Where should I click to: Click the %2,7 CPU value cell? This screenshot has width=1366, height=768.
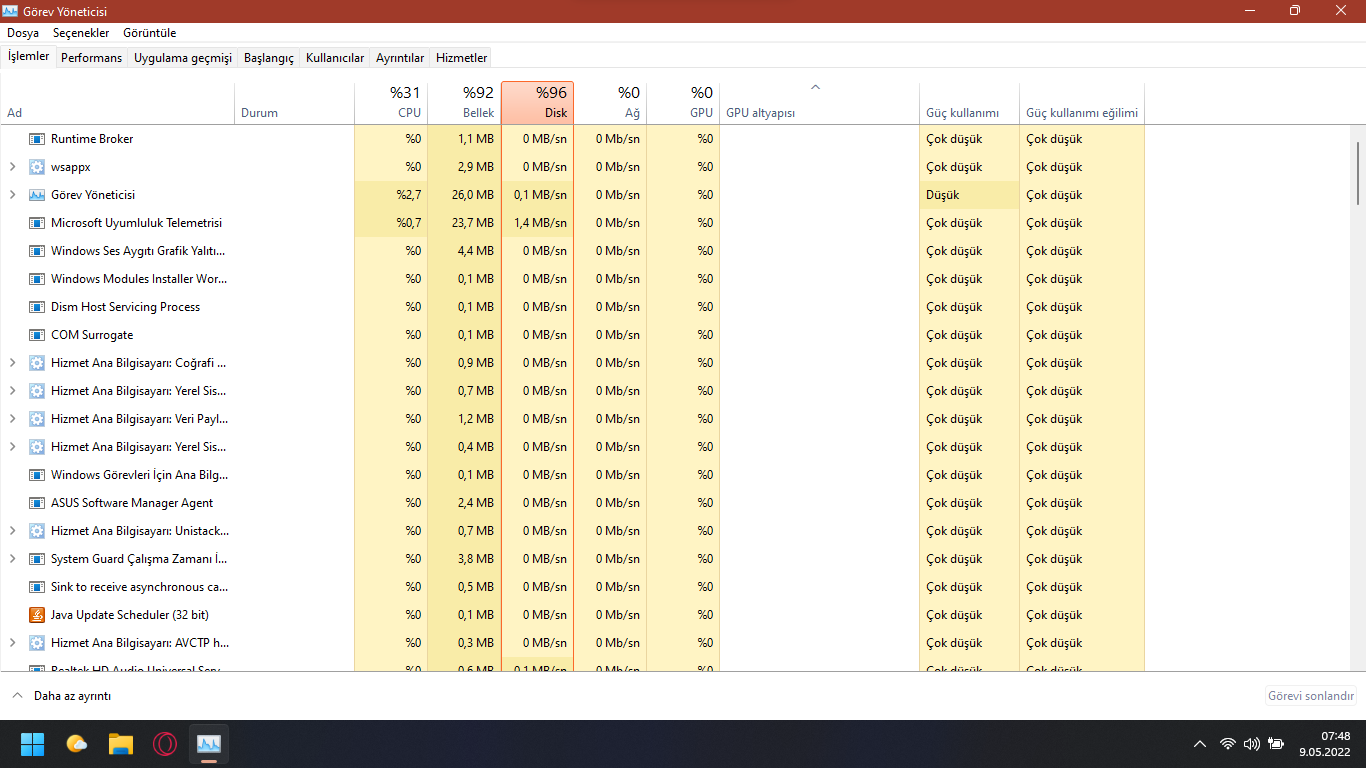click(391, 195)
